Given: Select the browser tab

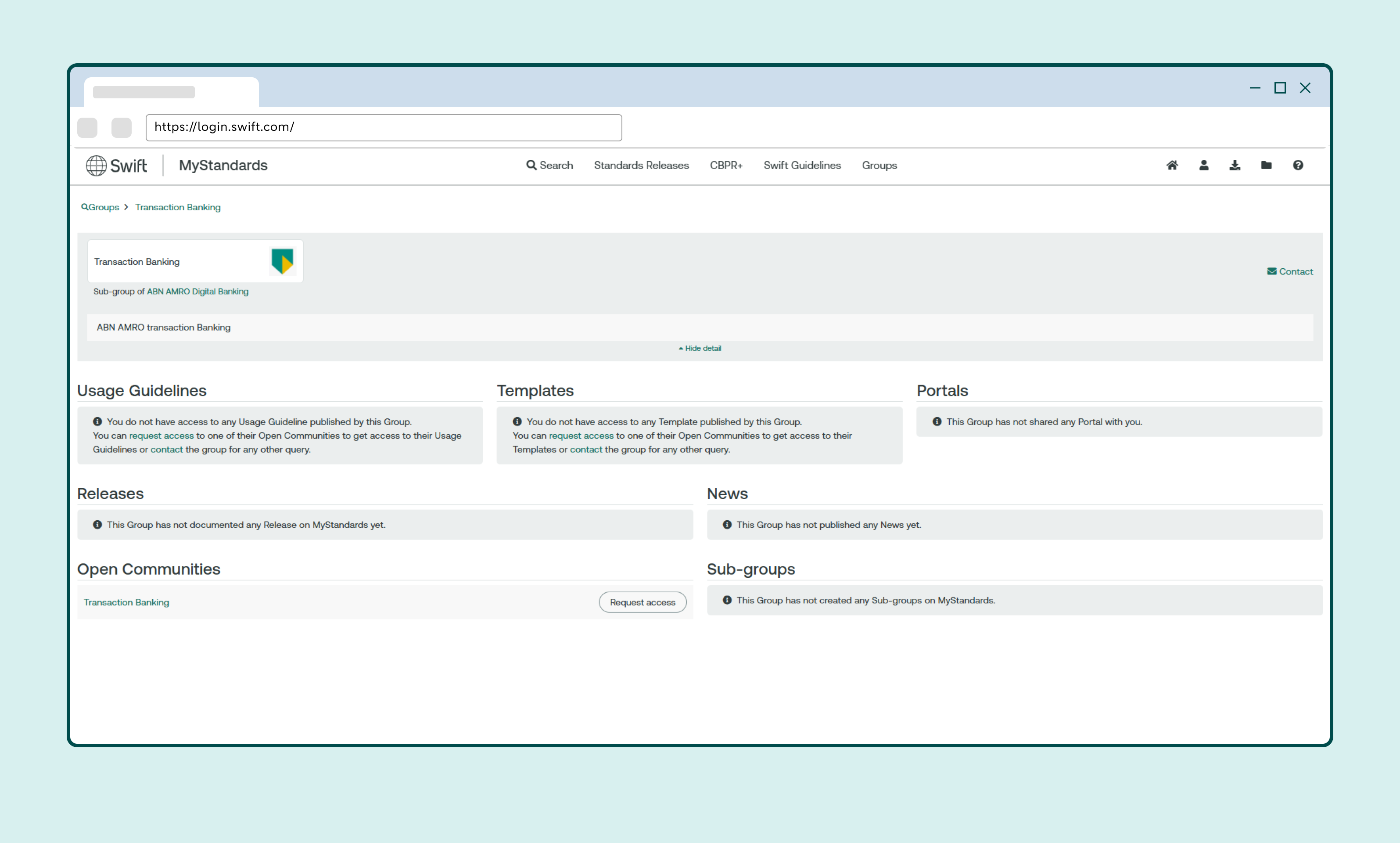Looking at the screenshot, I should click(x=172, y=92).
